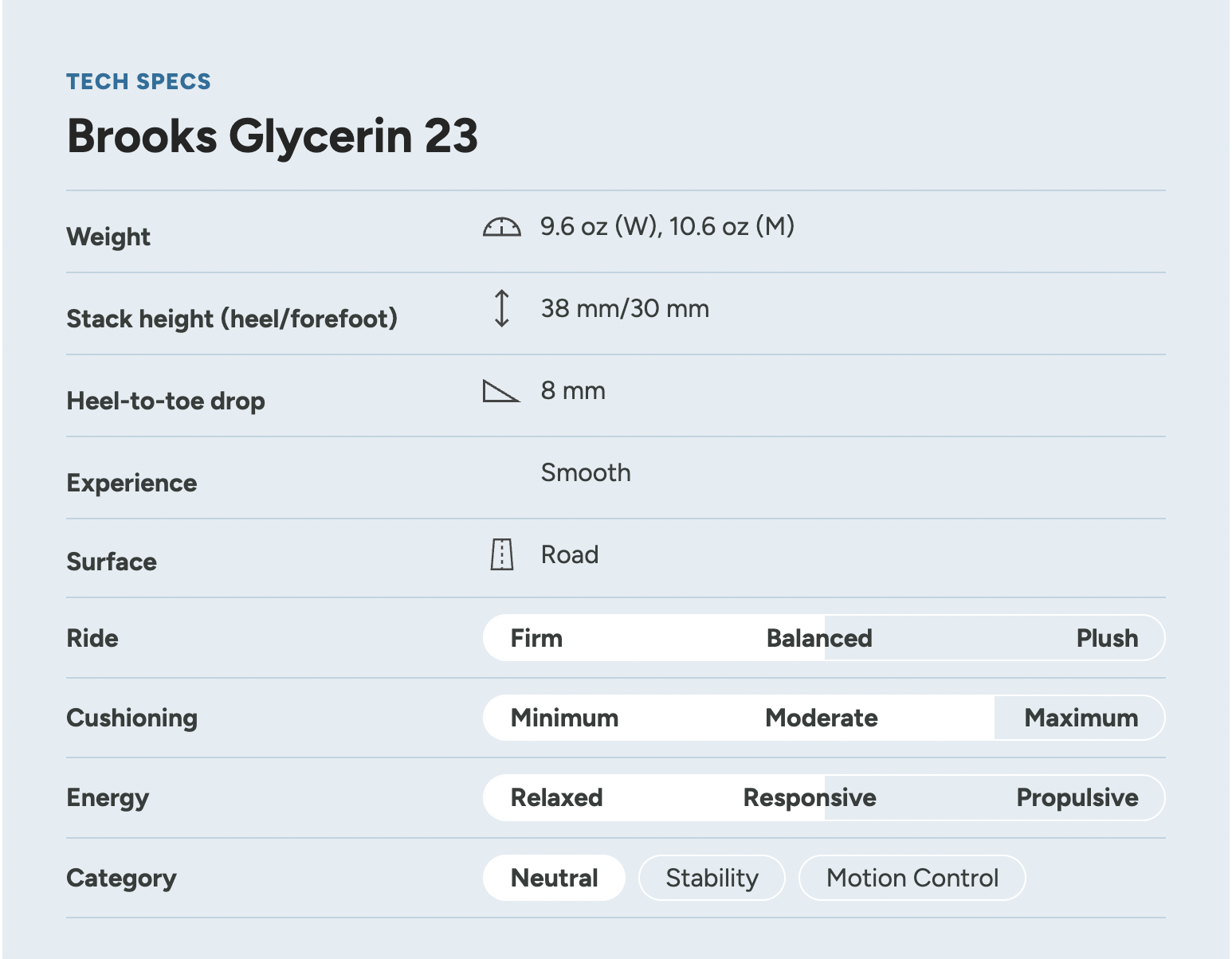Click the weight scale icon
The width and height of the screenshot is (1232, 959).
pos(501,228)
